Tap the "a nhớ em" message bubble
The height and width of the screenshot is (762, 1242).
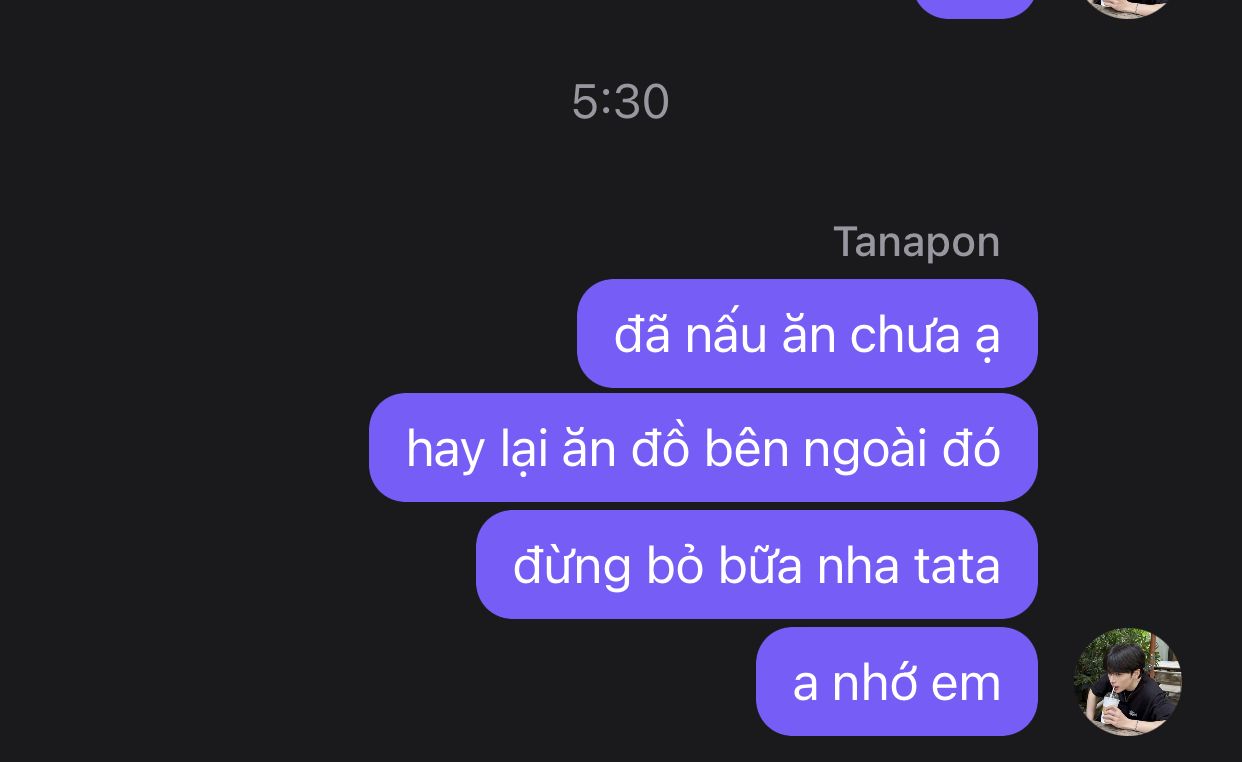coord(897,682)
